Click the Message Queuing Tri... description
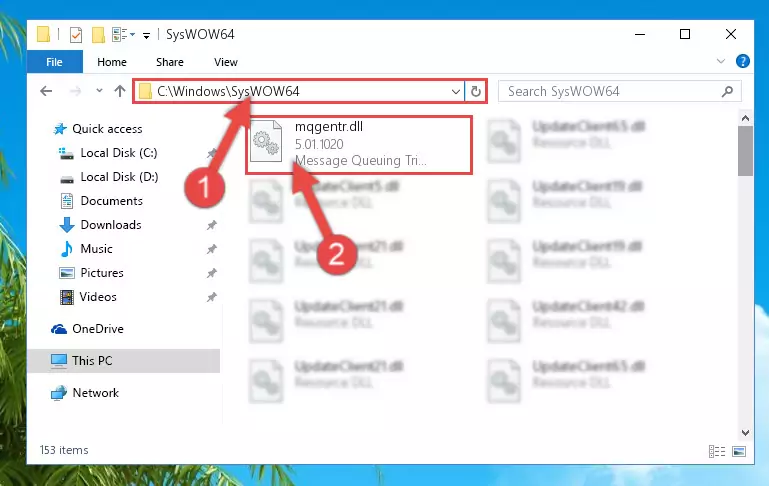This screenshot has width=769, height=486. click(x=360, y=160)
